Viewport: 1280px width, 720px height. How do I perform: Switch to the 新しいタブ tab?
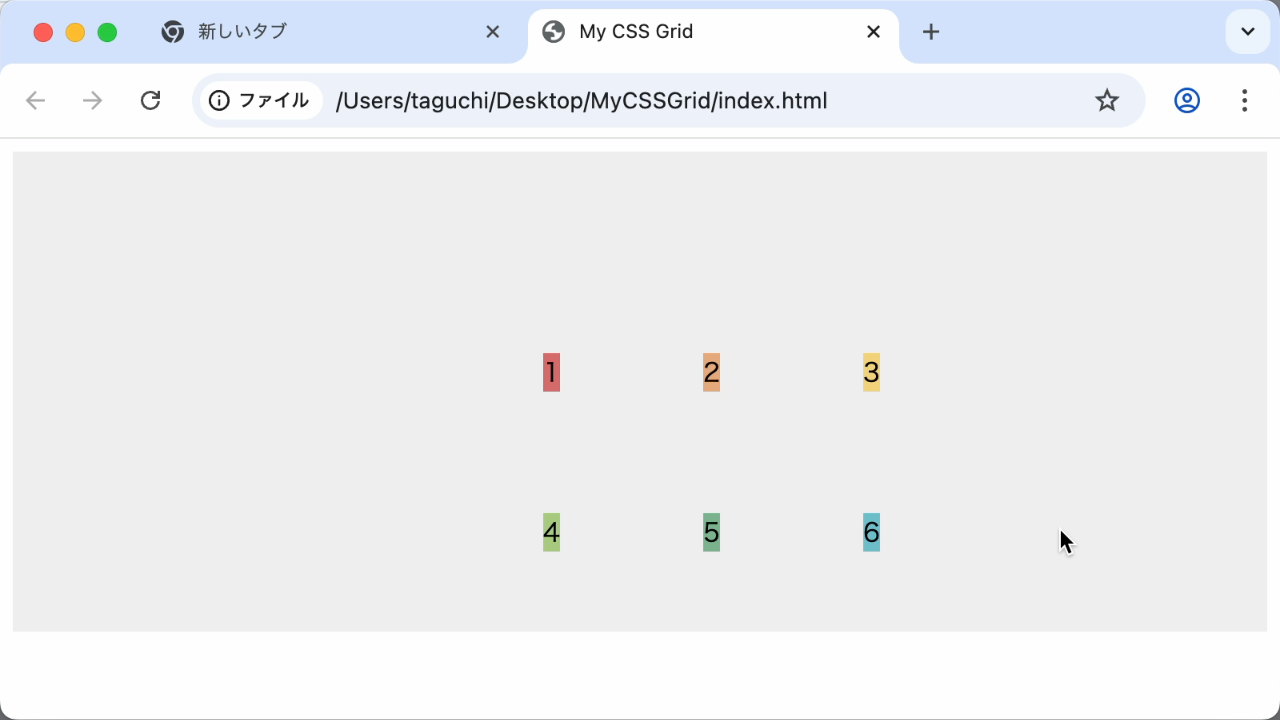point(330,32)
